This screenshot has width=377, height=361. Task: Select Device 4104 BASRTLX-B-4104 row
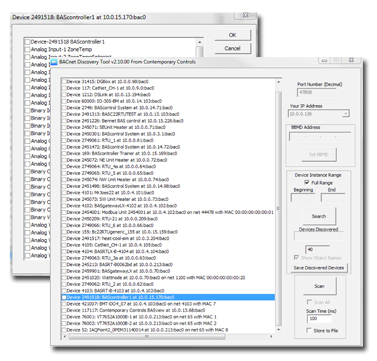click(x=118, y=251)
